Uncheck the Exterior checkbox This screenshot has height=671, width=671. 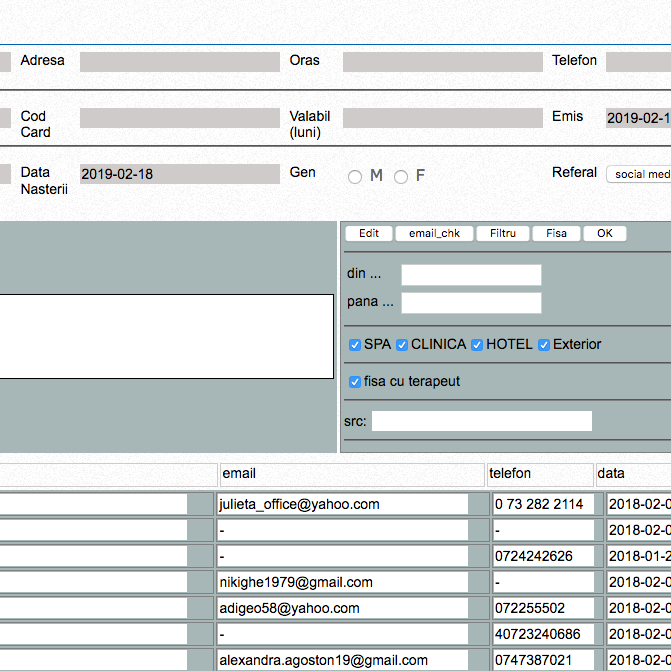tap(544, 345)
